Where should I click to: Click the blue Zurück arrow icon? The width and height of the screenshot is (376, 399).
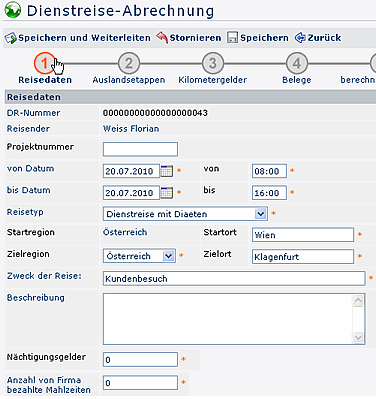pos(300,38)
